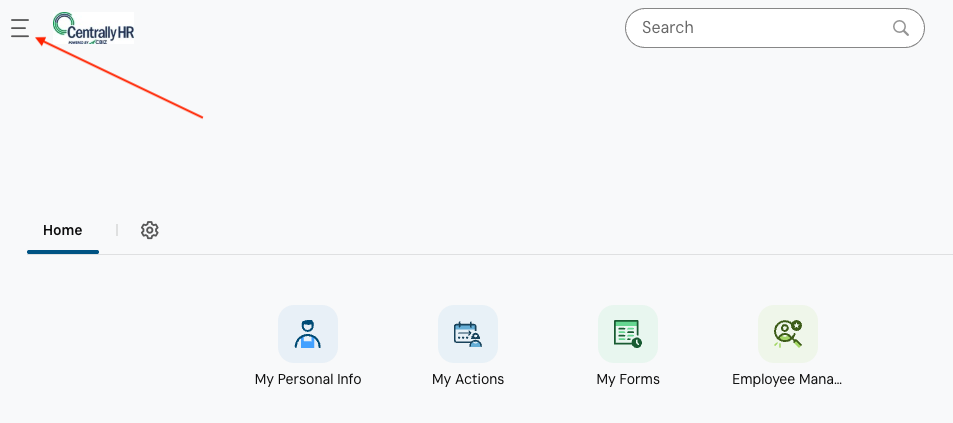Click the 'Search' placeholder text
Screen dimensions: 953x423
coord(668,28)
